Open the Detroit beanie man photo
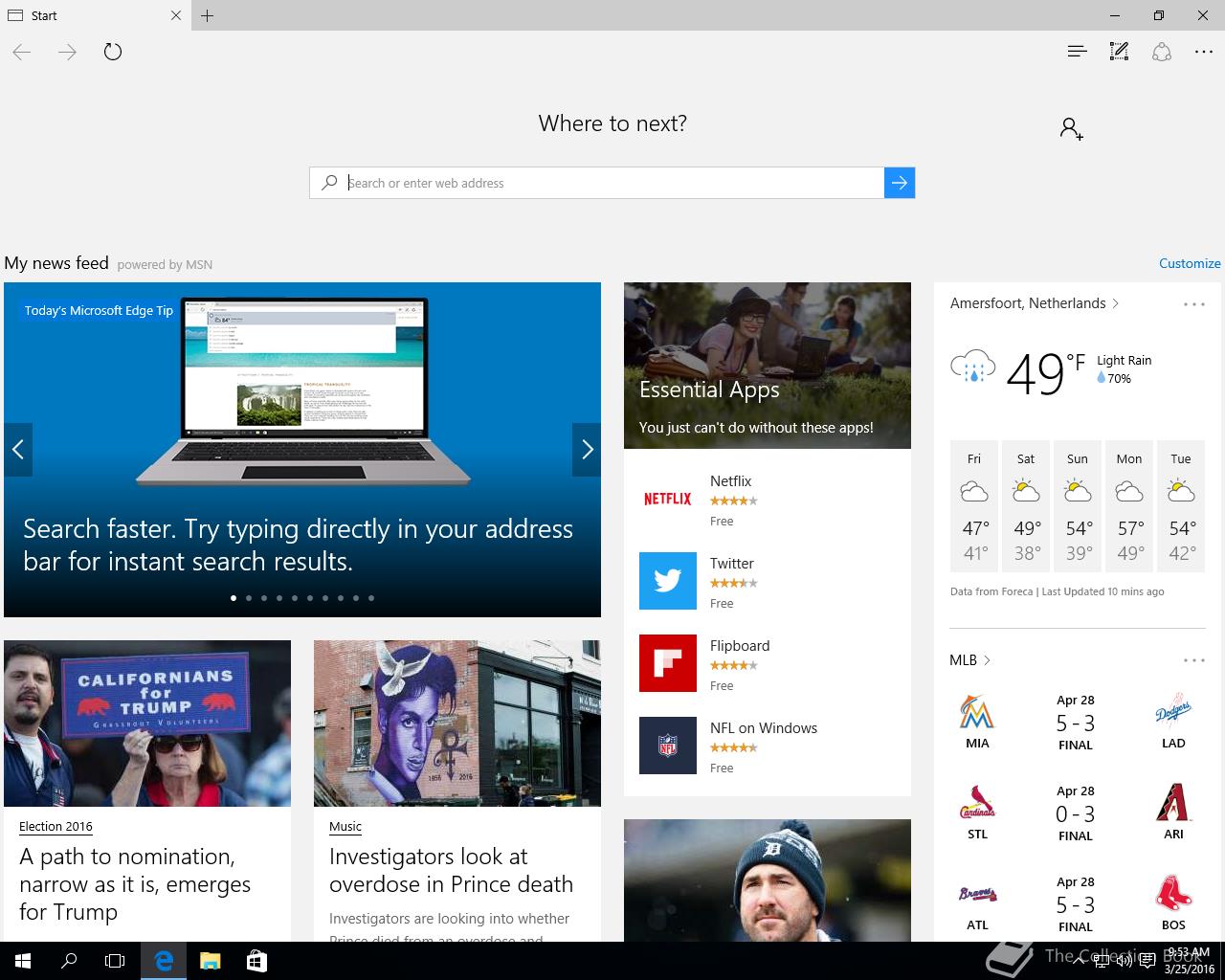 [x=768, y=880]
